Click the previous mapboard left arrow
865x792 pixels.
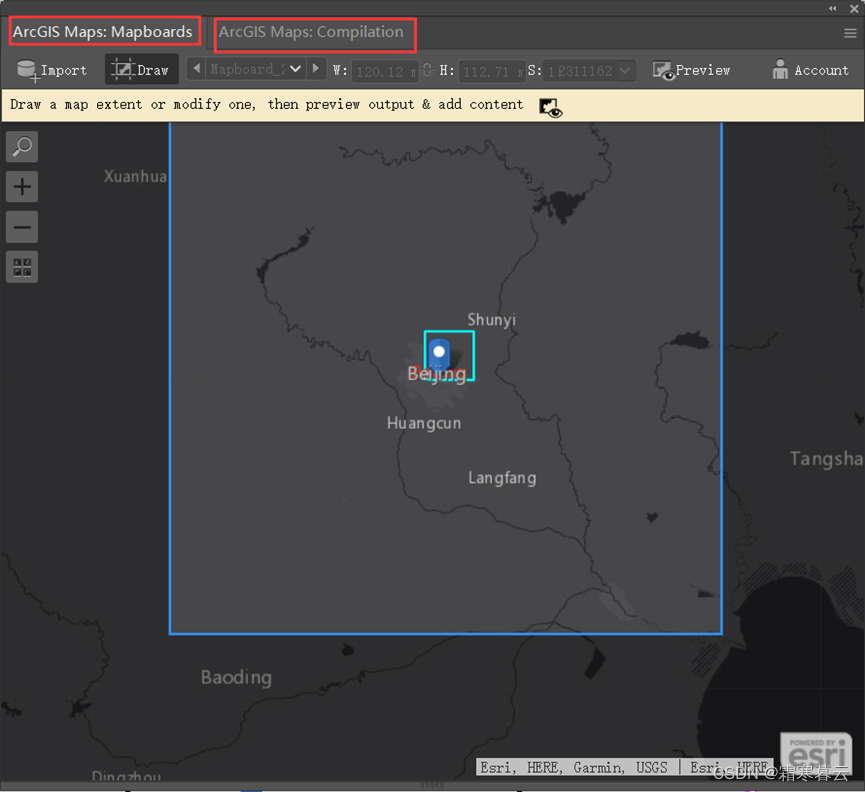[x=196, y=69]
